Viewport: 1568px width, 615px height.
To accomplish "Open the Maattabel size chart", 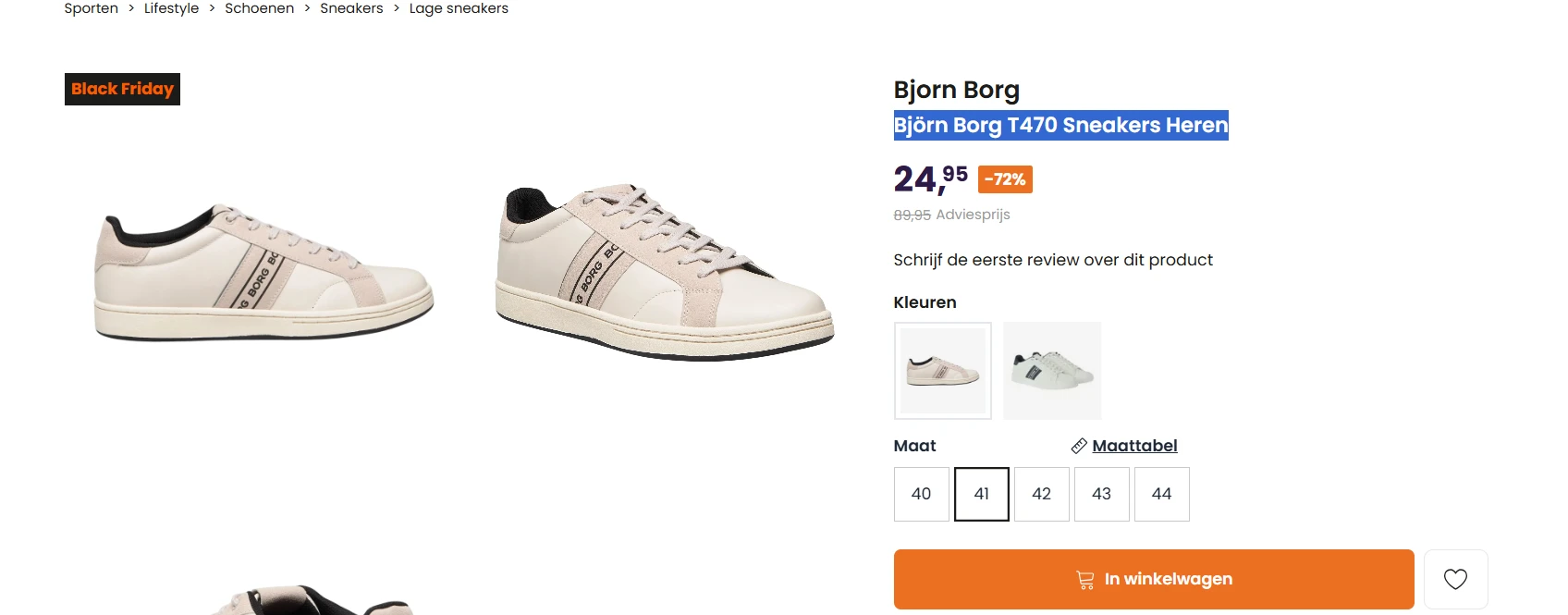I will 1134,446.
